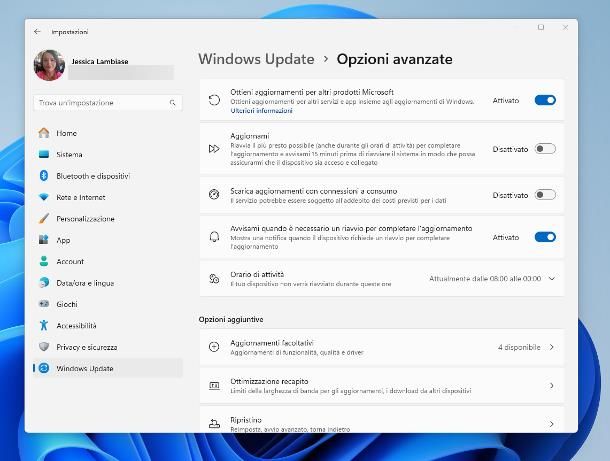610x461 pixels.
Task: Click the Privacy e sicurezza shield icon
Action: point(44,347)
